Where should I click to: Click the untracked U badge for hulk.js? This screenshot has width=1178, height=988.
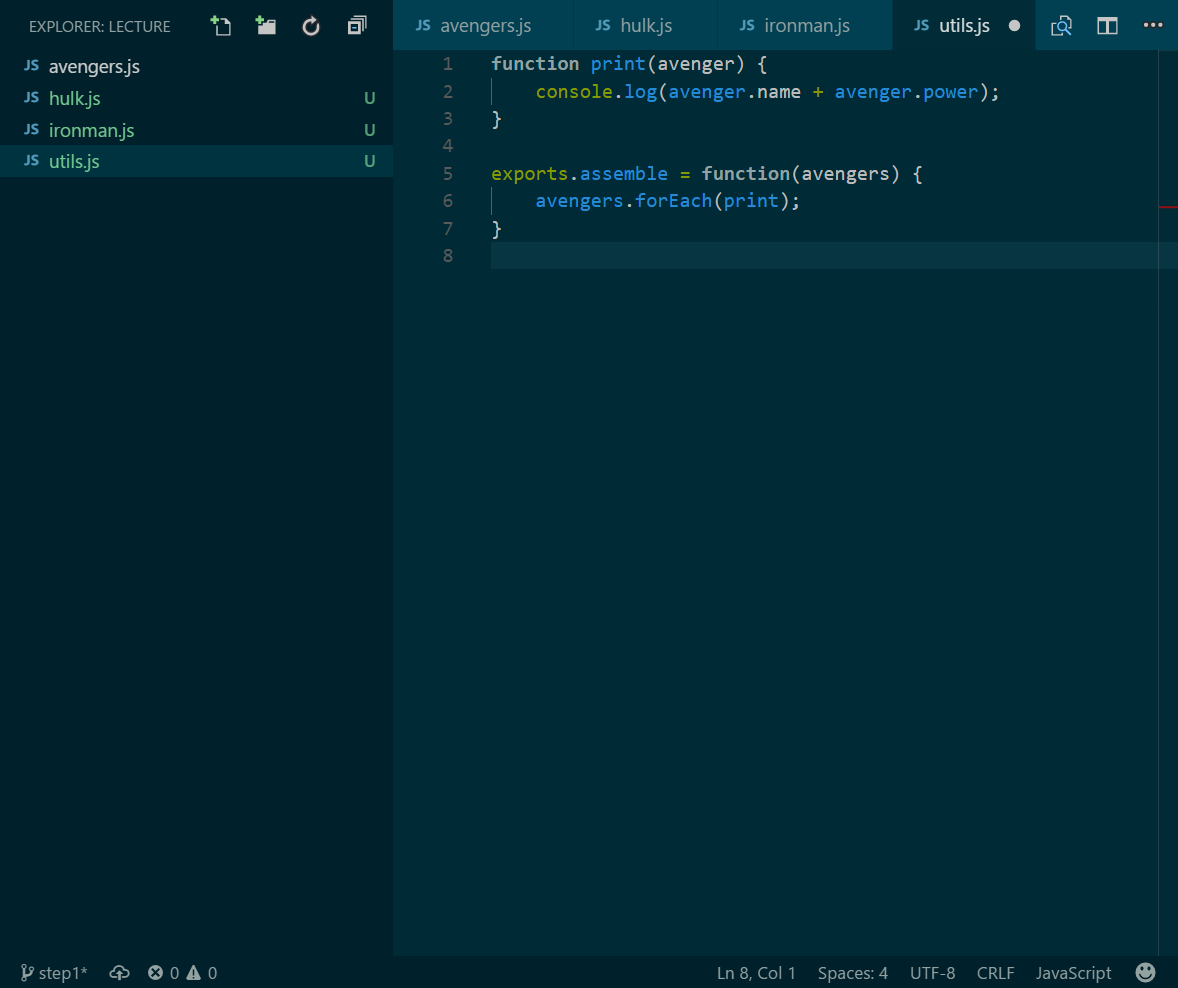370,98
